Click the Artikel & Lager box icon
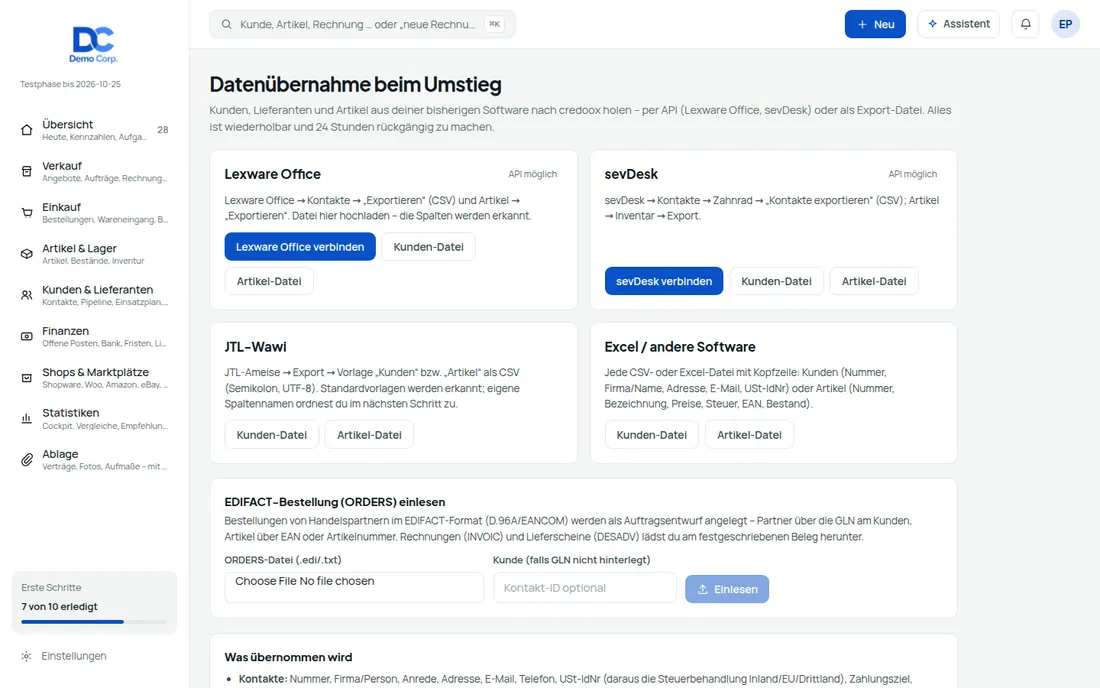 click(x=27, y=254)
